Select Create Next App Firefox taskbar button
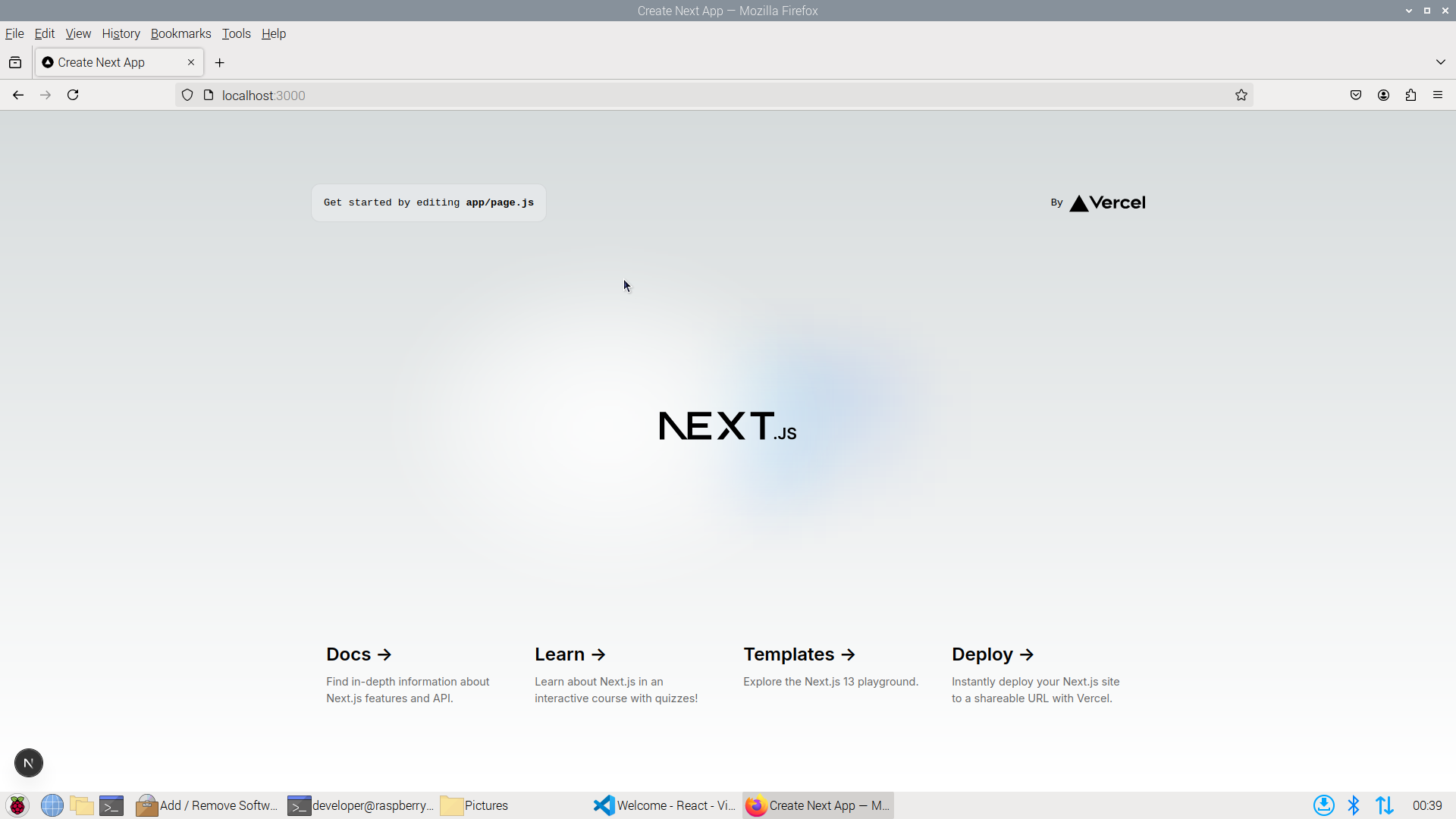This screenshot has width=1456, height=819. click(x=817, y=805)
